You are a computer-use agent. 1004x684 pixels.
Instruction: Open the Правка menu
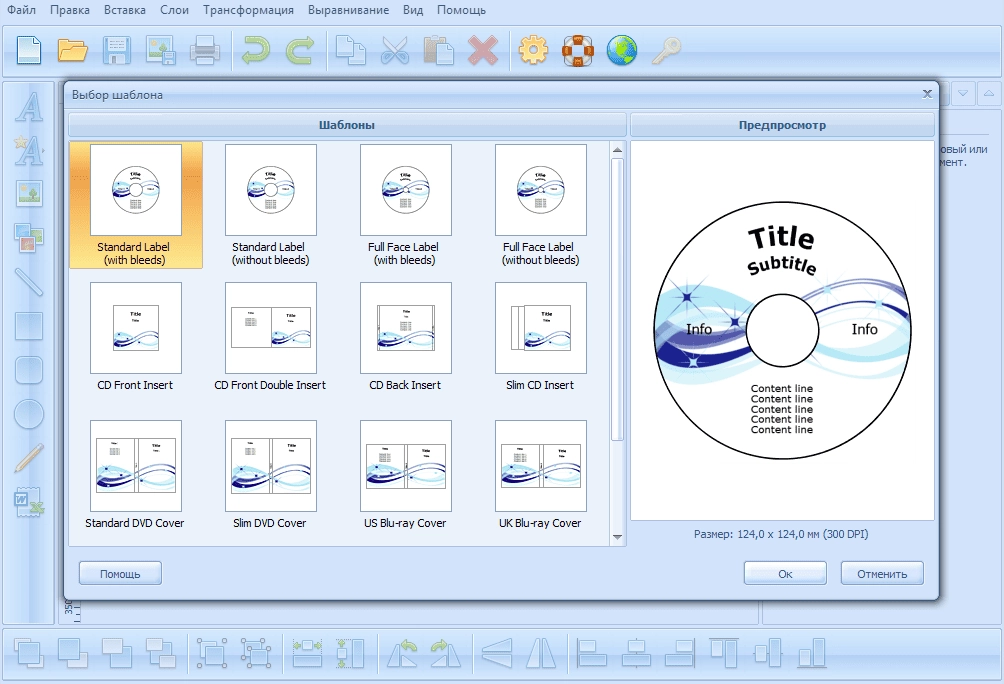[70, 10]
